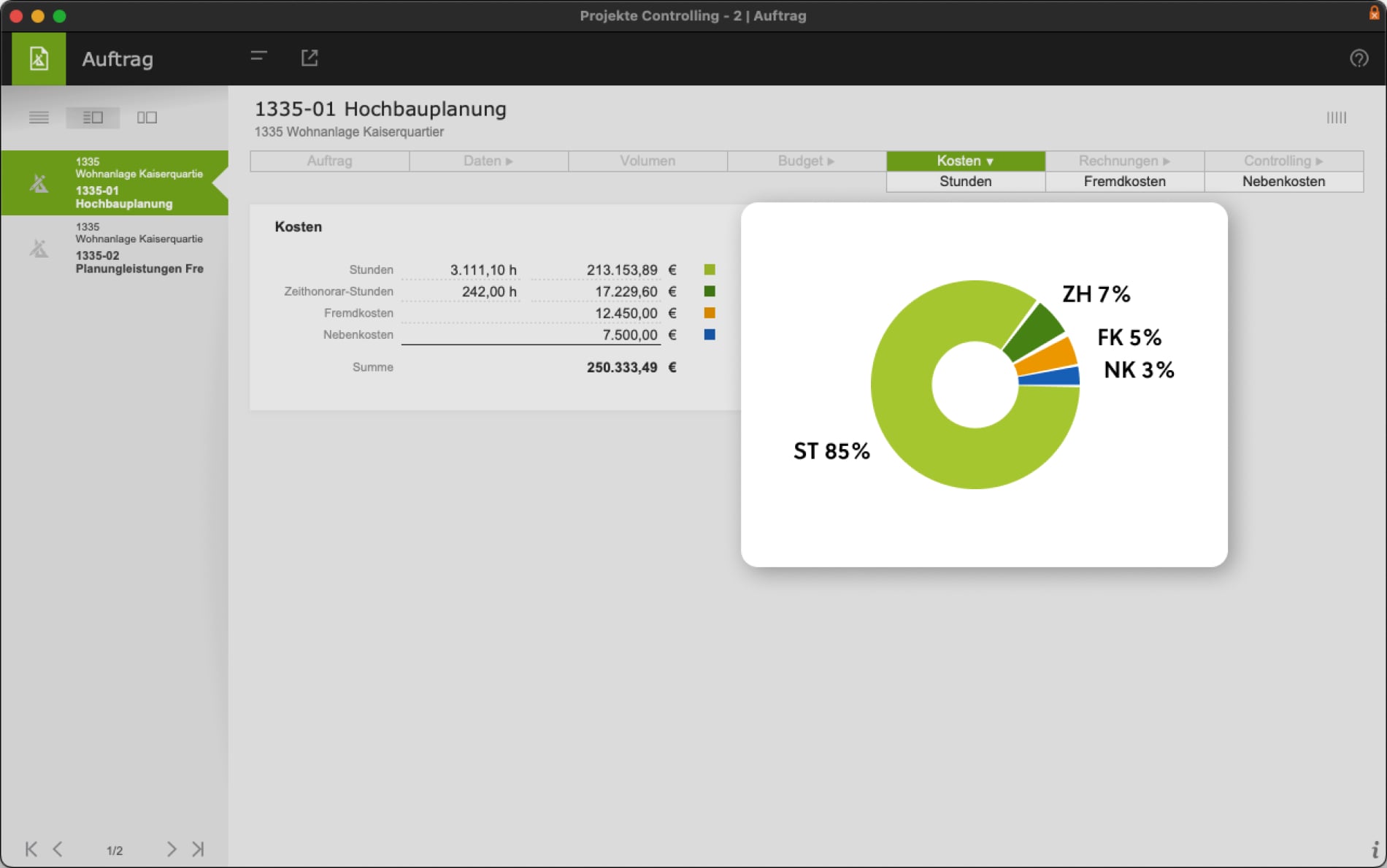Screen dimensions: 1387x868
Task: Click the info icon in bottom right corner
Action: tap(1375, 849)
